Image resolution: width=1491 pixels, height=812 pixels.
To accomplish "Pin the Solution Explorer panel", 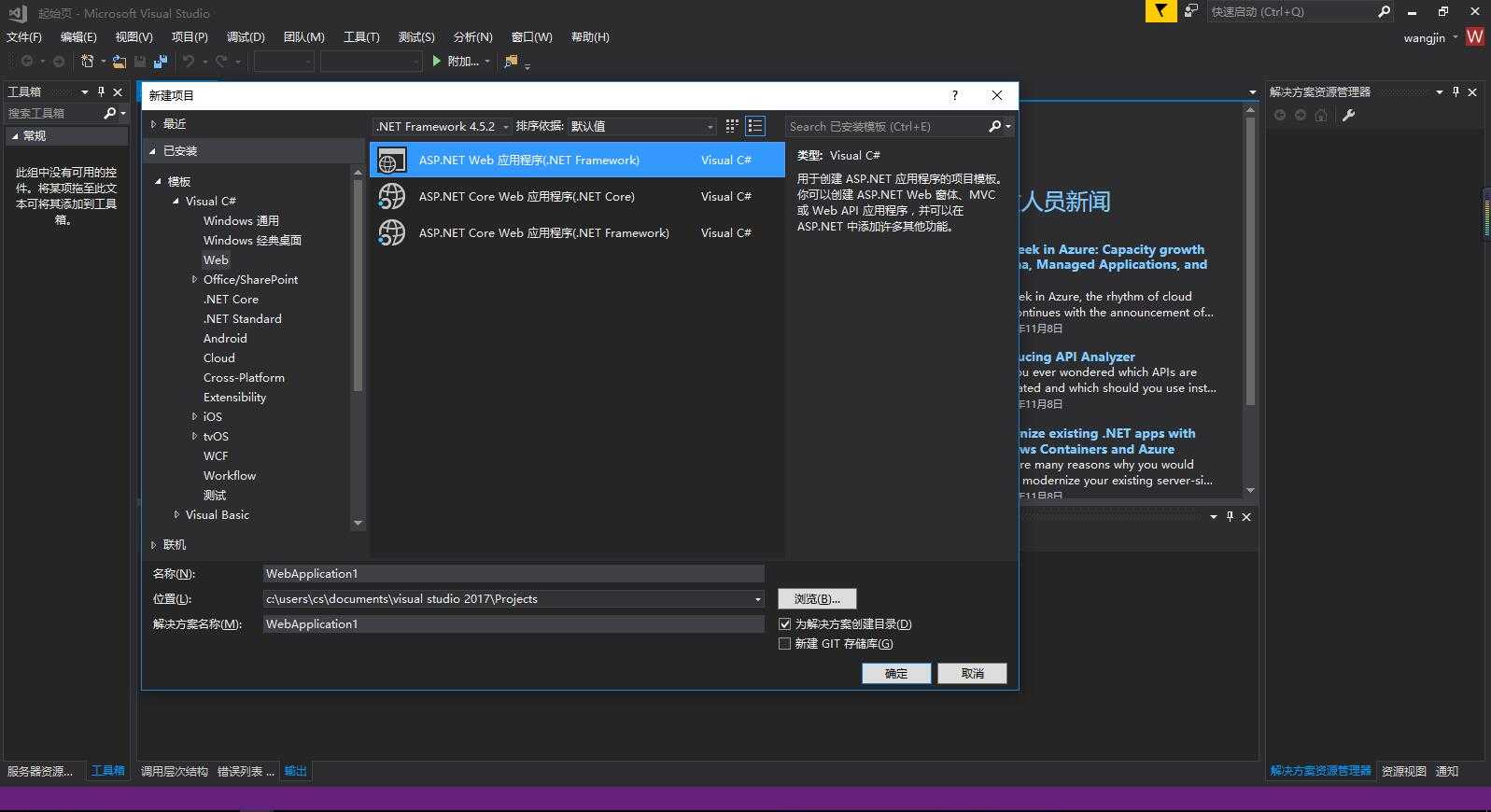I will [1456, 91].
